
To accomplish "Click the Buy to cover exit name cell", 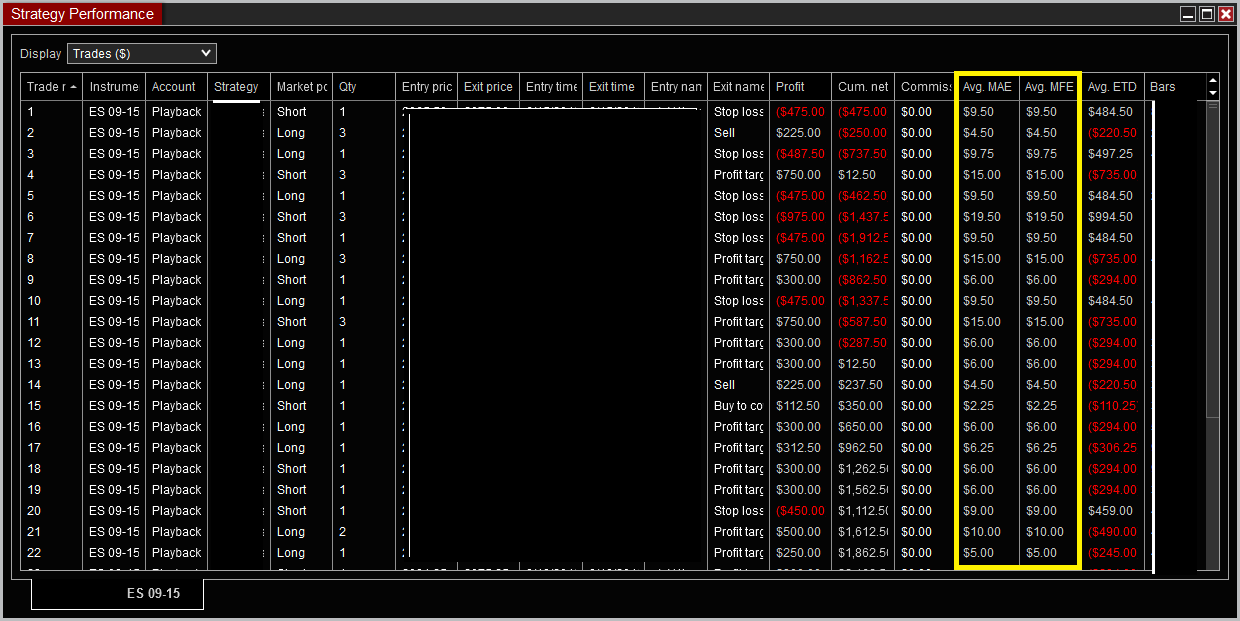I will 738,406.
